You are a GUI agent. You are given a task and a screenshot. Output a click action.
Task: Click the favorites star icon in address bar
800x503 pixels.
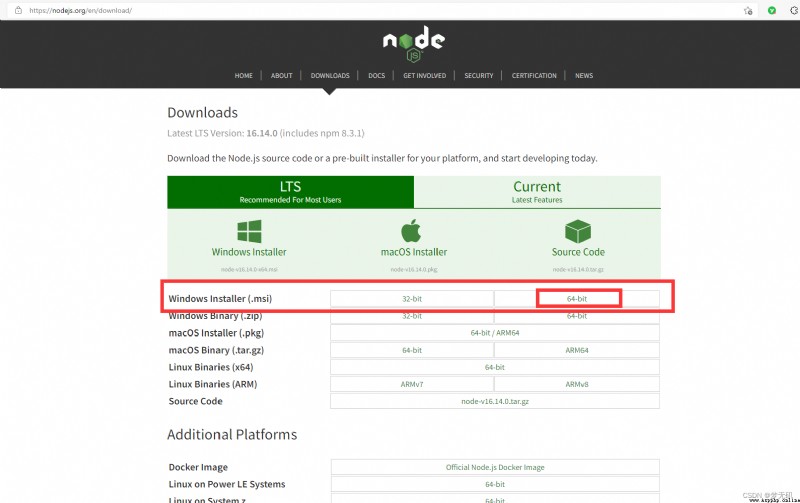[x=748, y=10]
